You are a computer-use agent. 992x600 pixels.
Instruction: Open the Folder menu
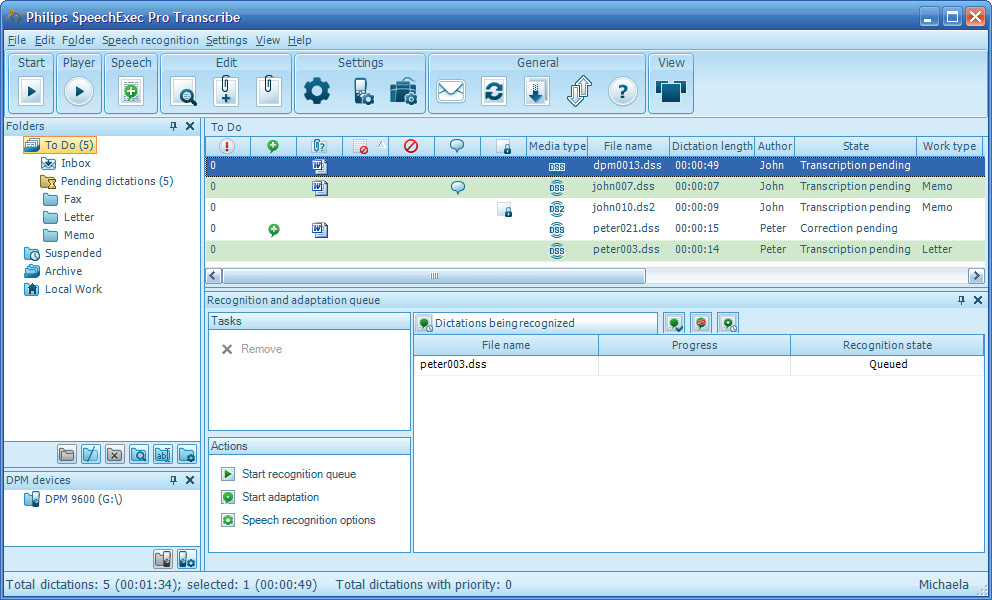[78, 40]
